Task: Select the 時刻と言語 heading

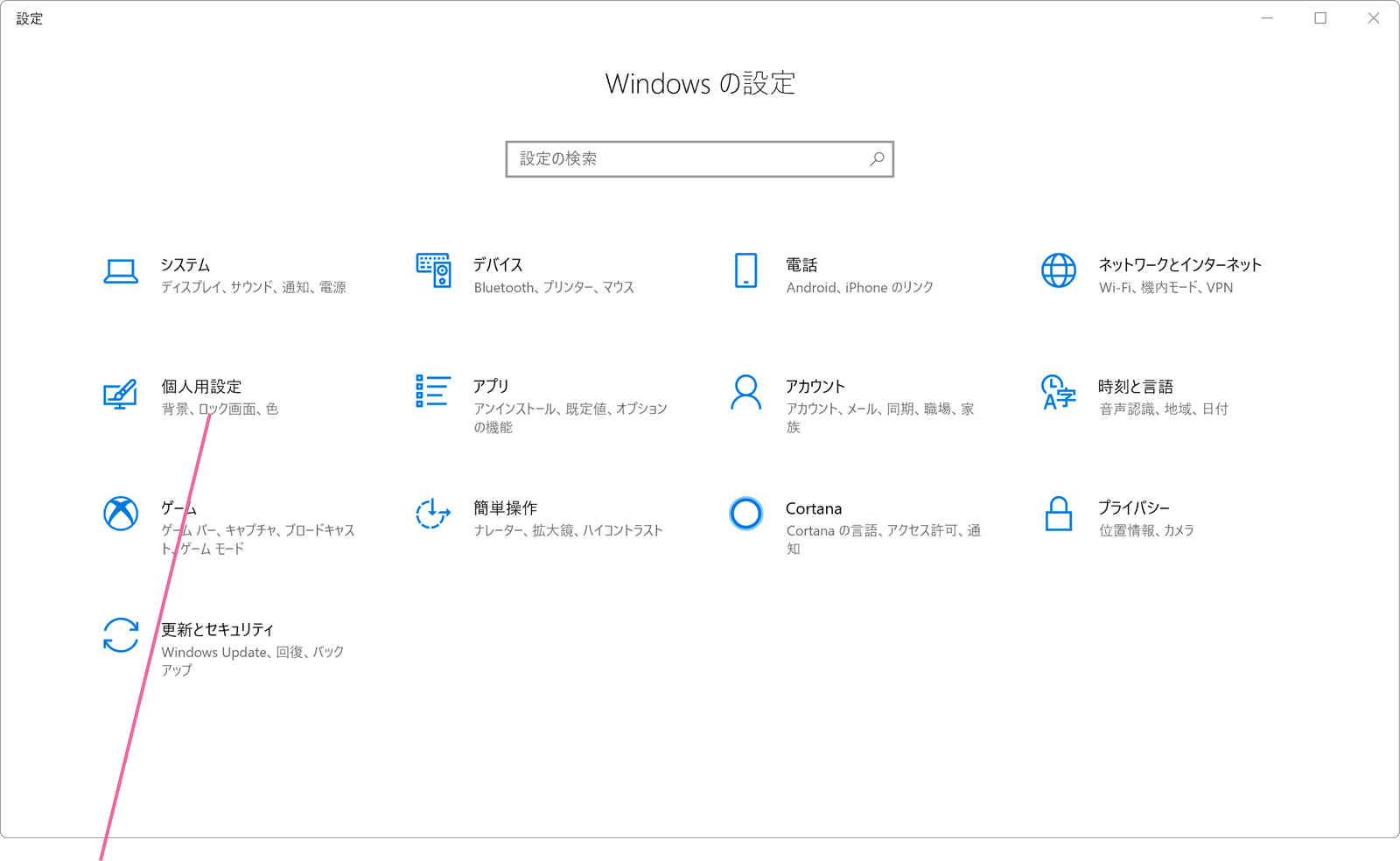Action: [x=1136, y=386]
